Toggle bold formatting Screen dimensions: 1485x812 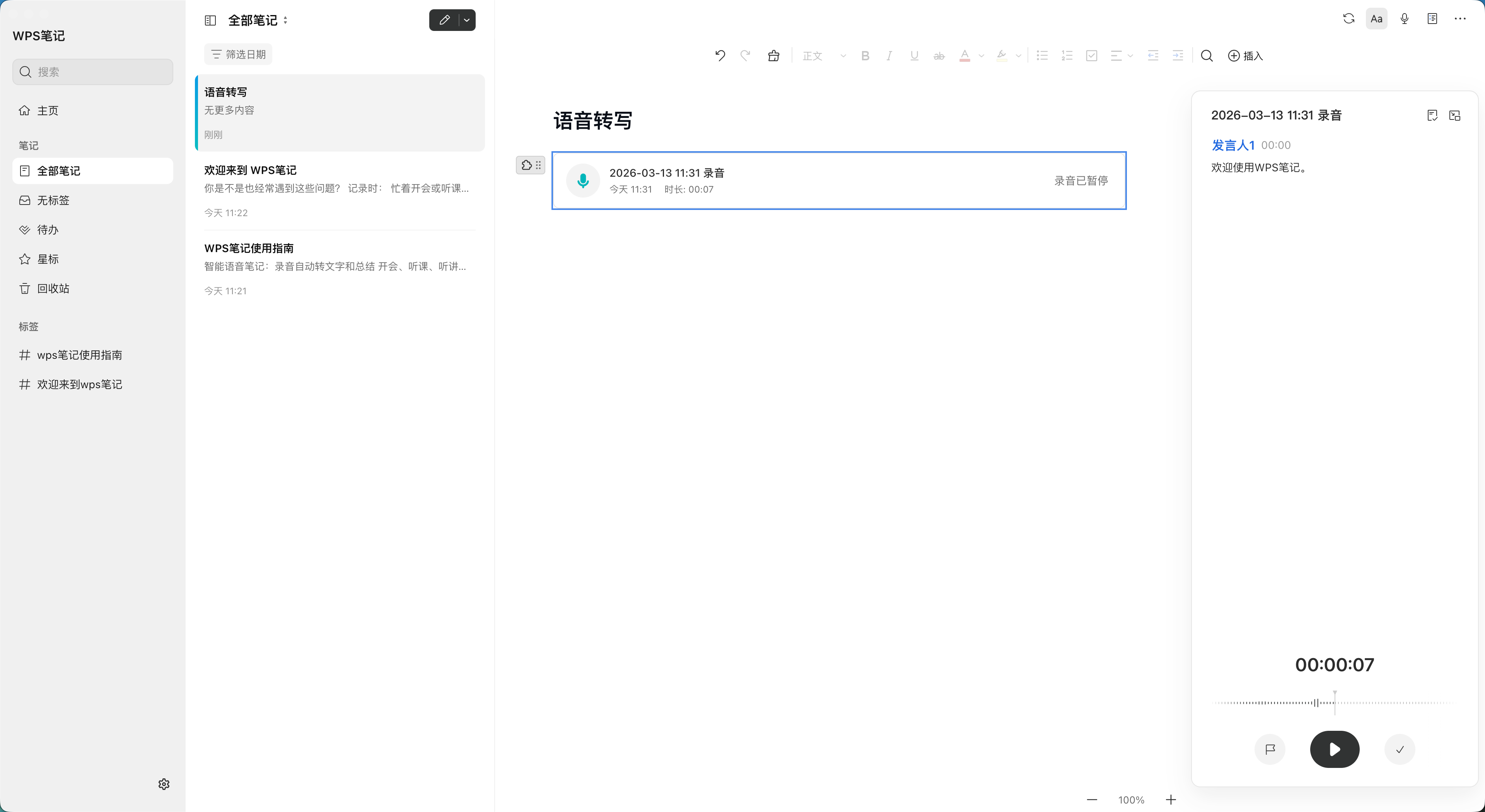865,56
